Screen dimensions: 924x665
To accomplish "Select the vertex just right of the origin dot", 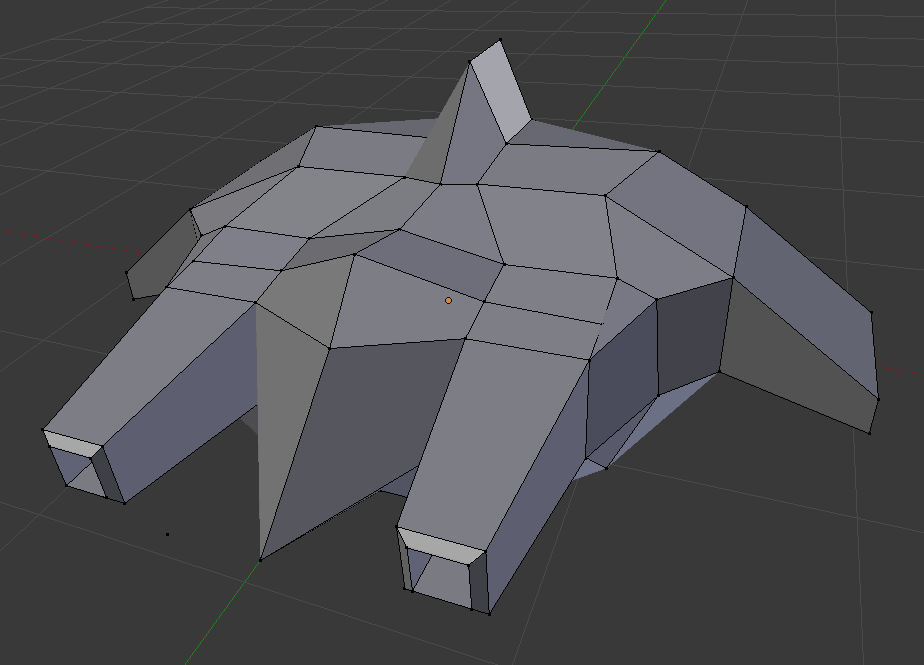I will [485, 301].
